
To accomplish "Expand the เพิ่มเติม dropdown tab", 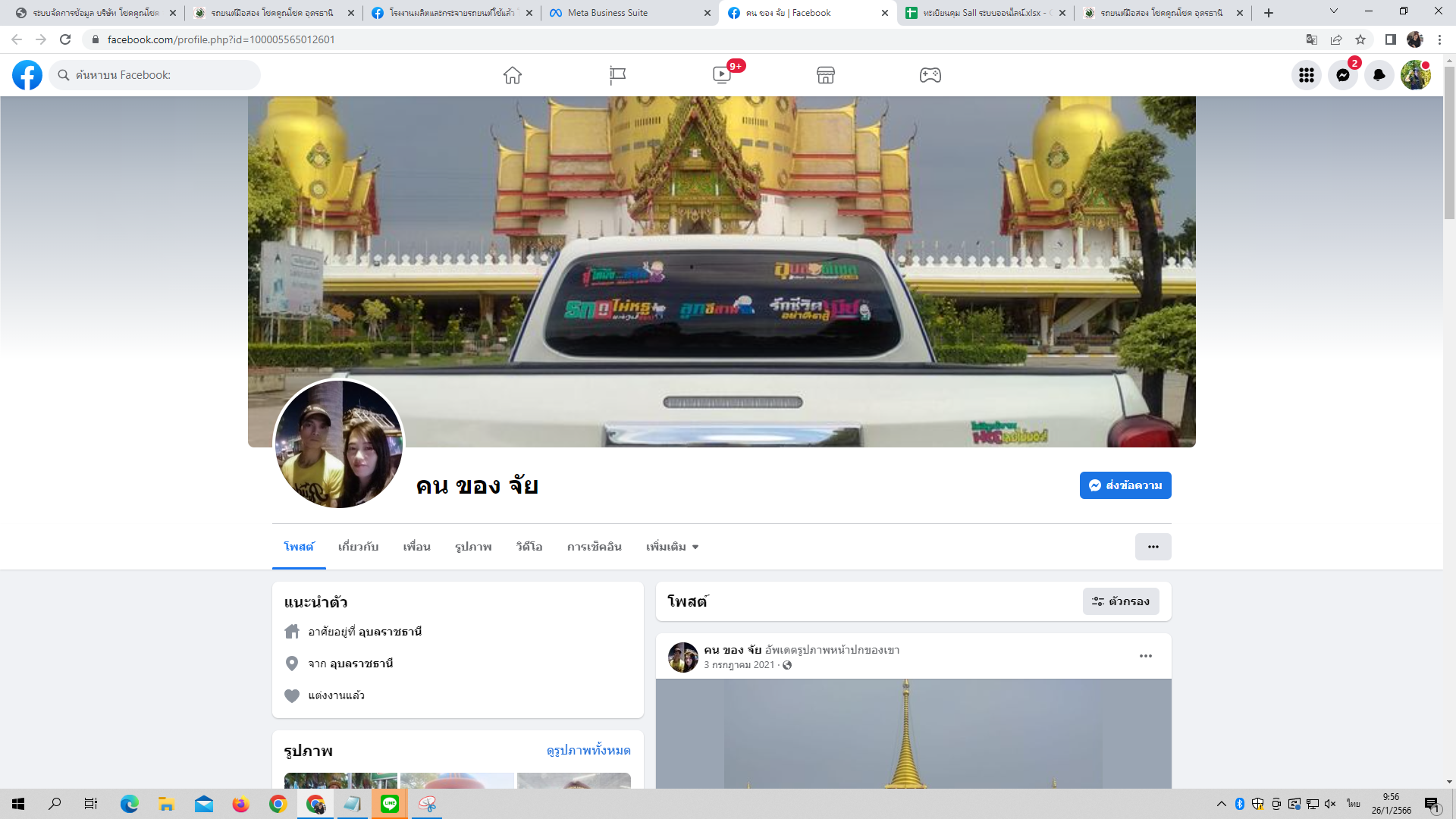I will (672, 547).
